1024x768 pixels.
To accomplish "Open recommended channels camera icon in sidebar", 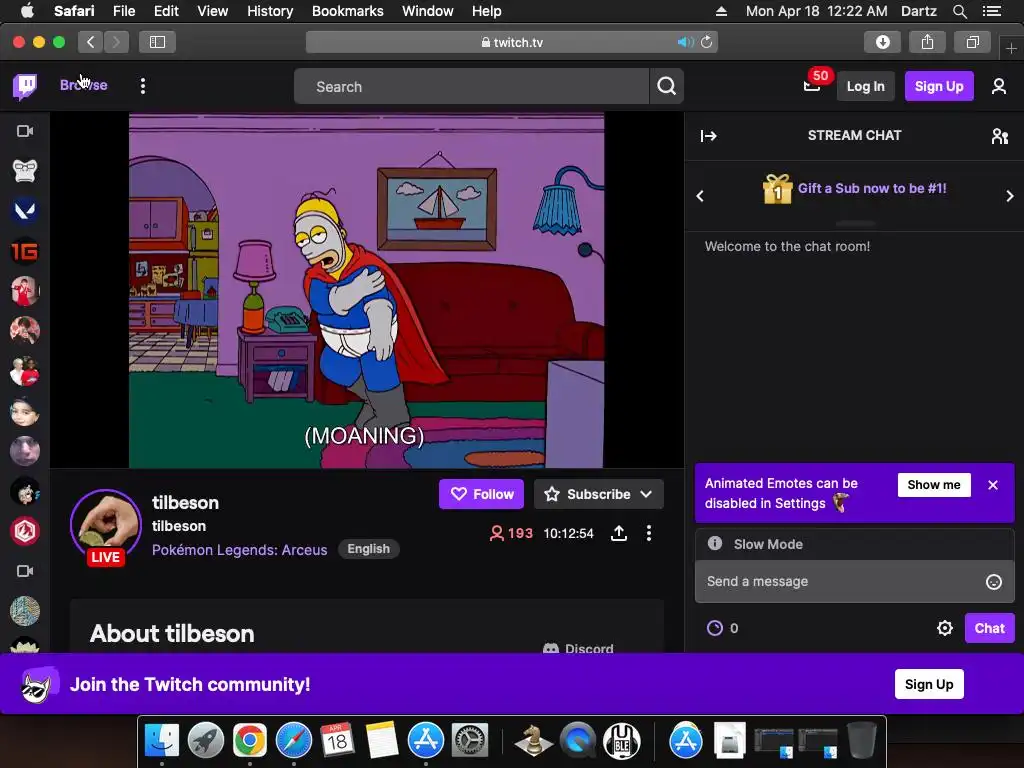I will tap(25, 571).
